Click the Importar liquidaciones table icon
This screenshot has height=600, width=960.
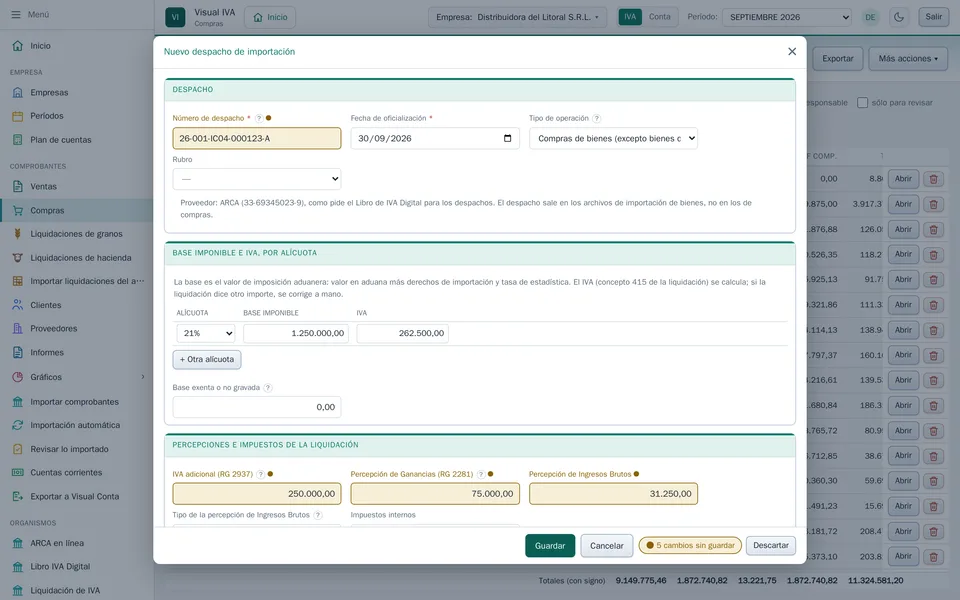[18, 281]
